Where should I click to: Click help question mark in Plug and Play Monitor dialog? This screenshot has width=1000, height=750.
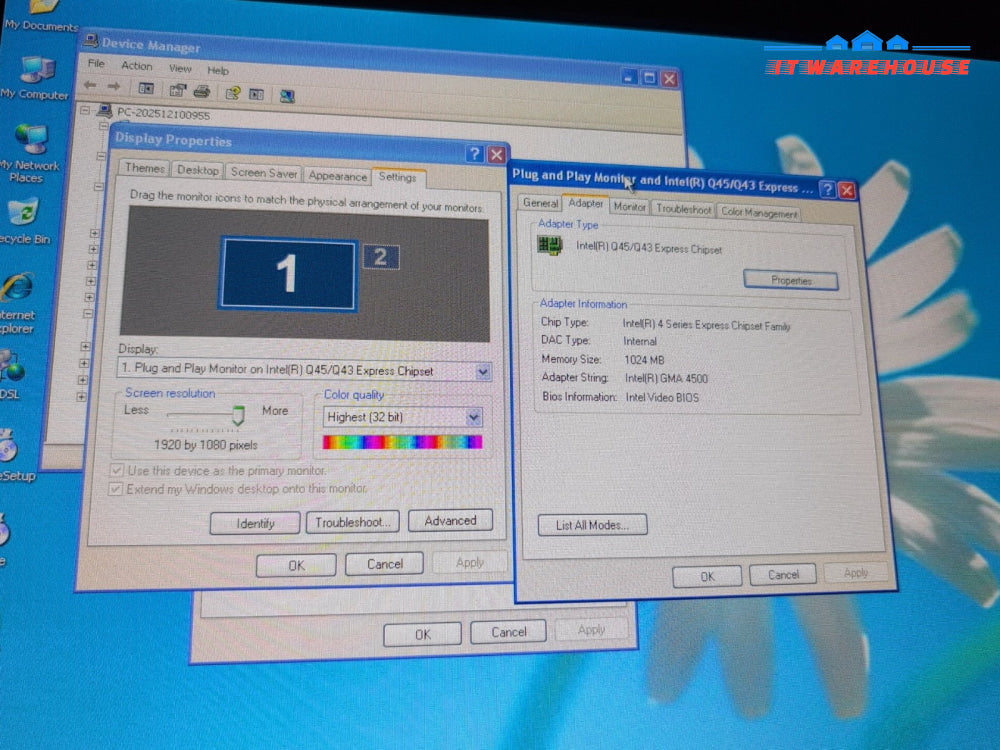[x=827, y=189]
